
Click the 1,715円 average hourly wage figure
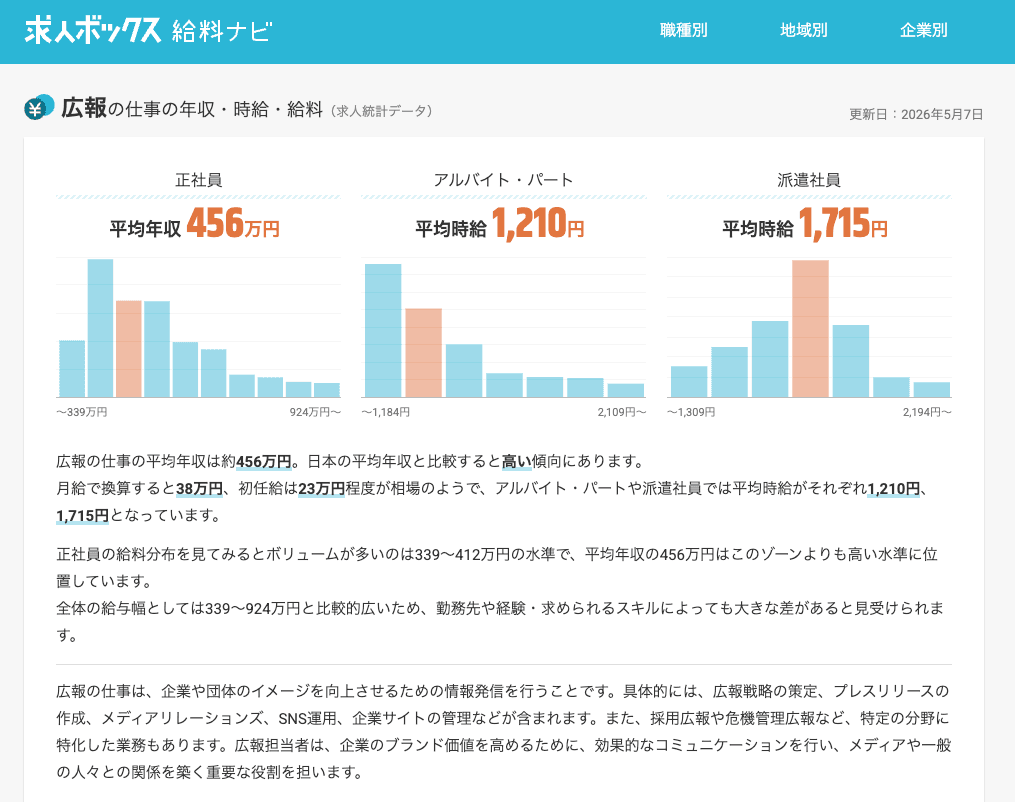click(x=843, y=223)
